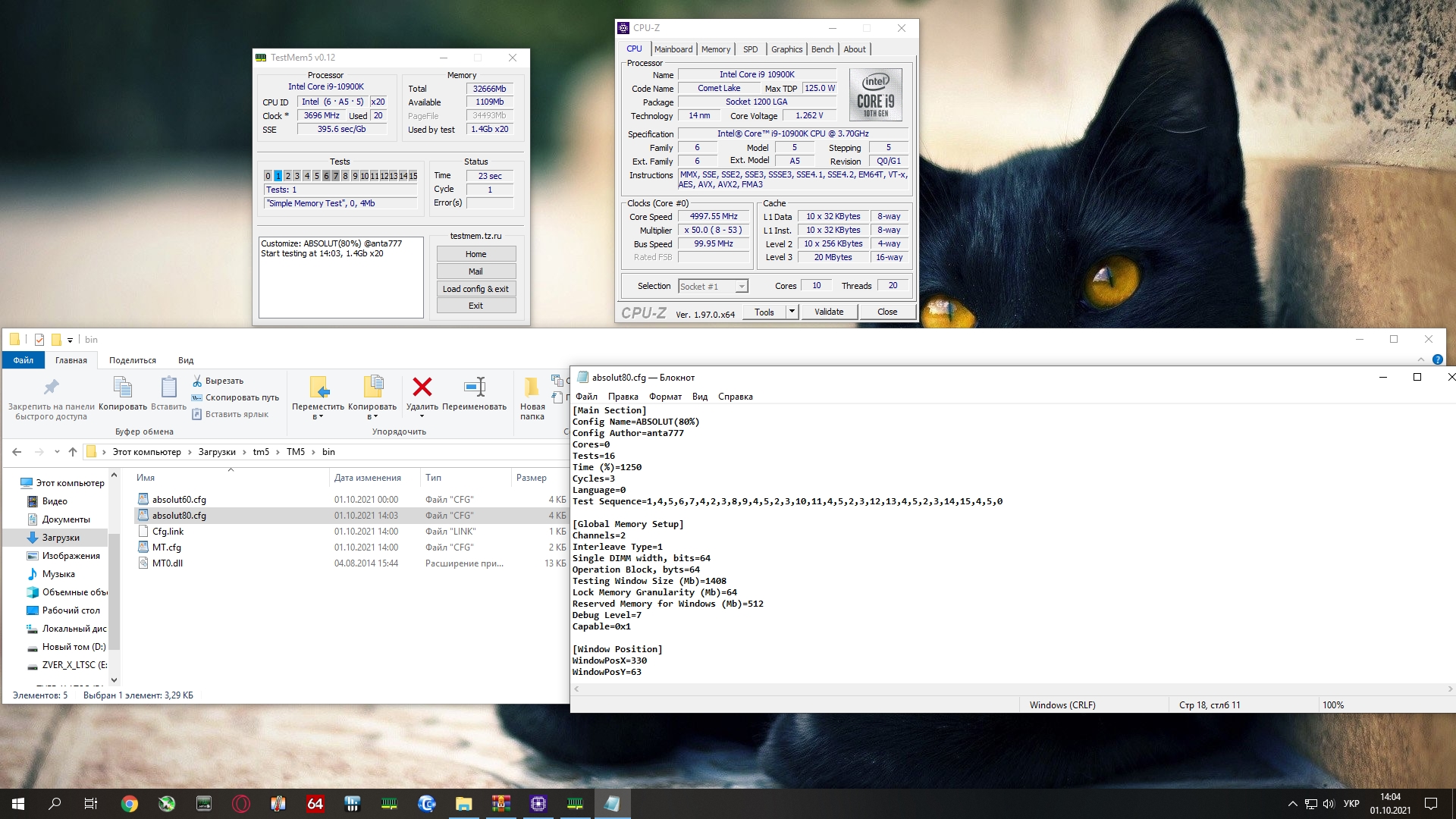Toggle test number 15 box in TestMem5
1456x819 pixels.
tap(413, 176)
